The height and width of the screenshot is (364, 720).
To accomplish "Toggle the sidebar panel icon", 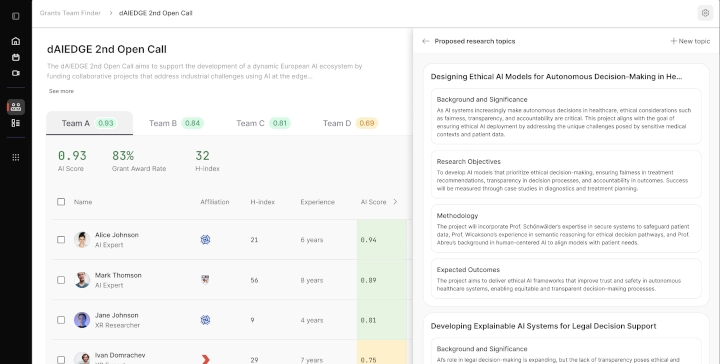I will (16, 16).
